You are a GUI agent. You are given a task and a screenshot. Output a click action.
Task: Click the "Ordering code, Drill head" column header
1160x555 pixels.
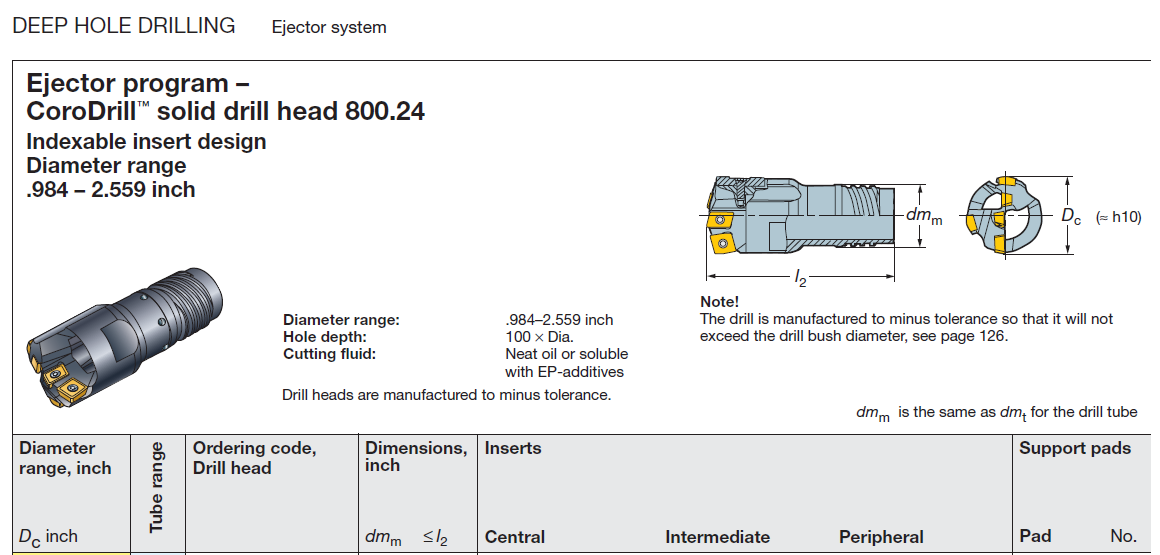point(254,458)
